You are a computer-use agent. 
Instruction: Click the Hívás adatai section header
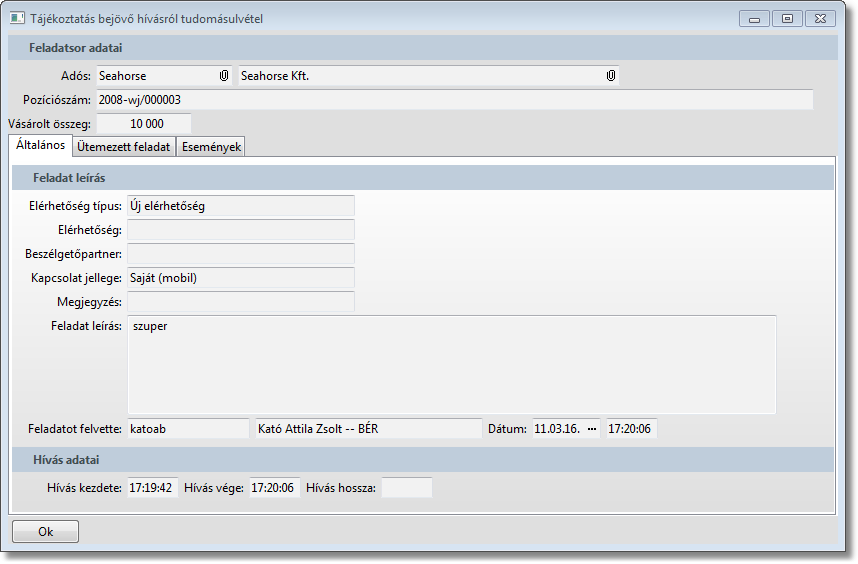[x=422, y=460]
